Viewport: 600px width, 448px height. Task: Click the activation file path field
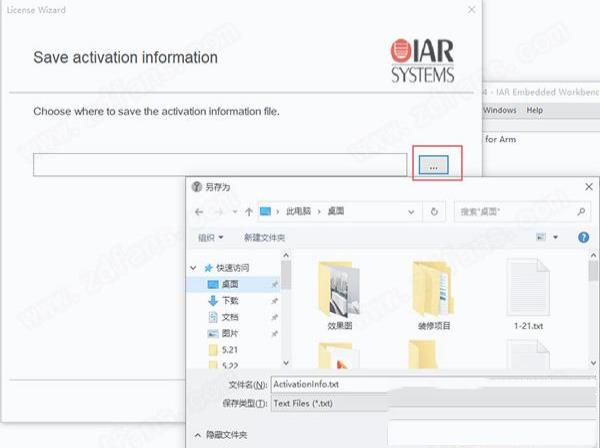click(x=219, y=166)
